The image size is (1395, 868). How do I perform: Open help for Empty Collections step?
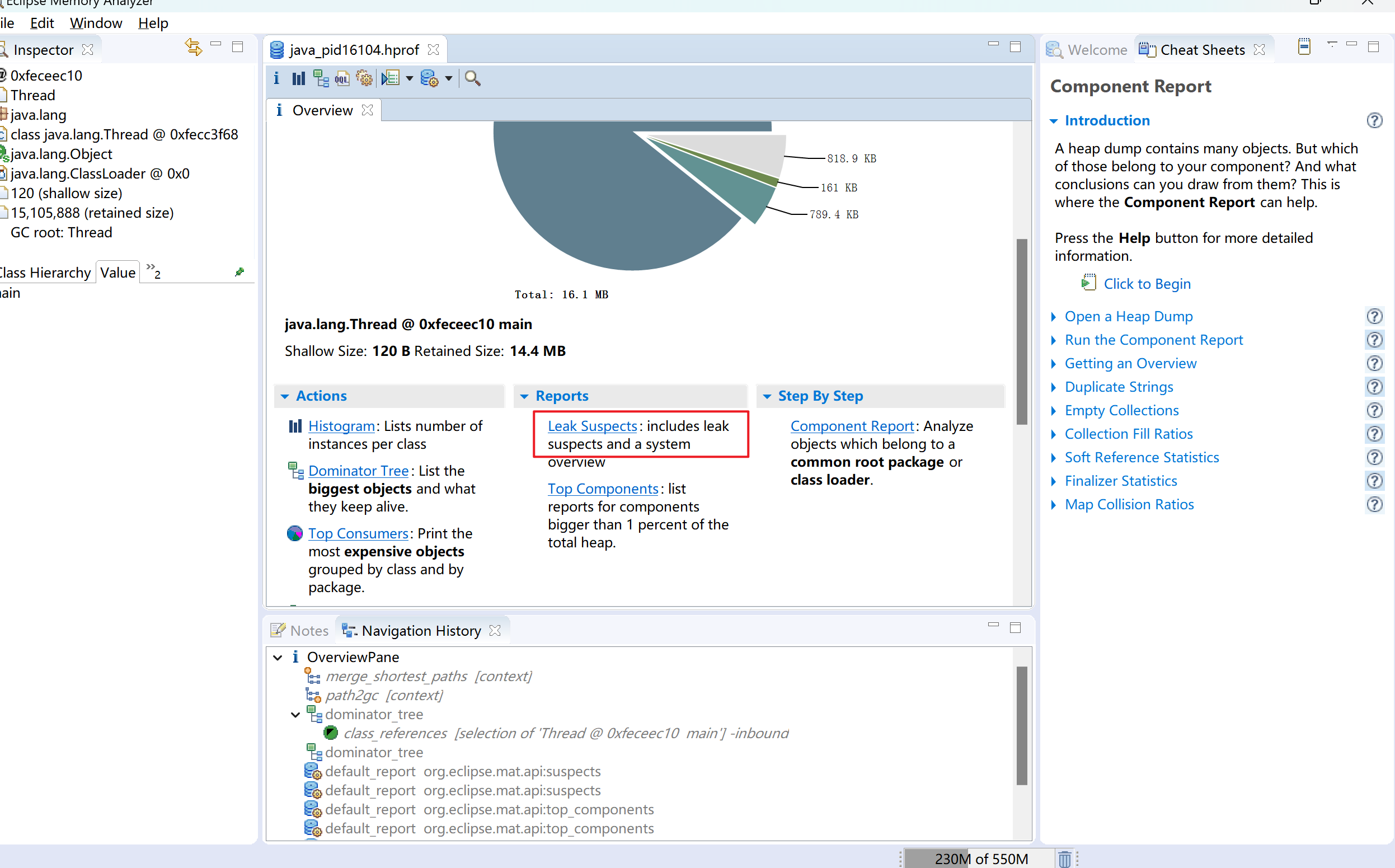(1374, 410)
